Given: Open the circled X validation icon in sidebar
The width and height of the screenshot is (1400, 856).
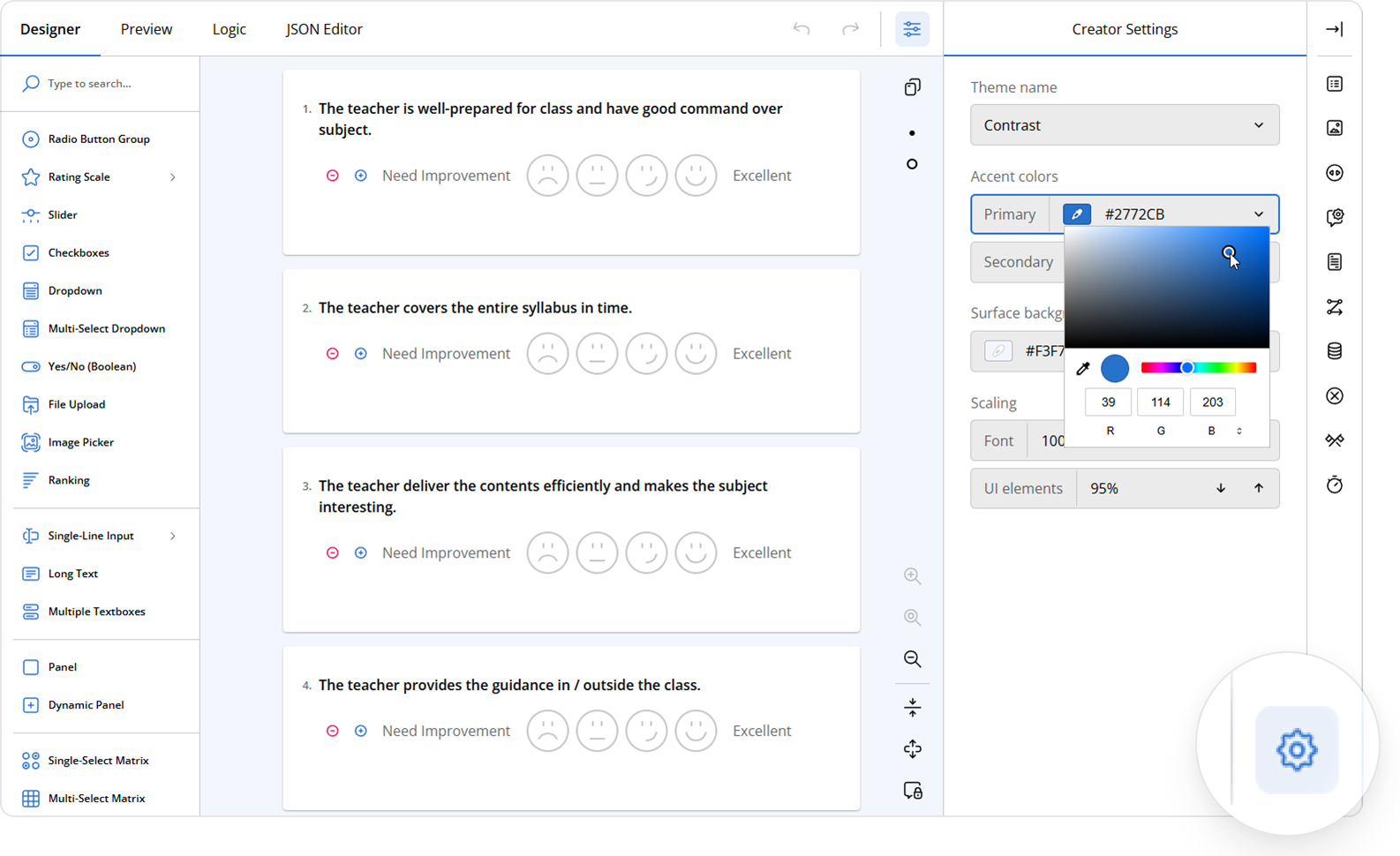Looking at the screenshot, I should 1335,396.
